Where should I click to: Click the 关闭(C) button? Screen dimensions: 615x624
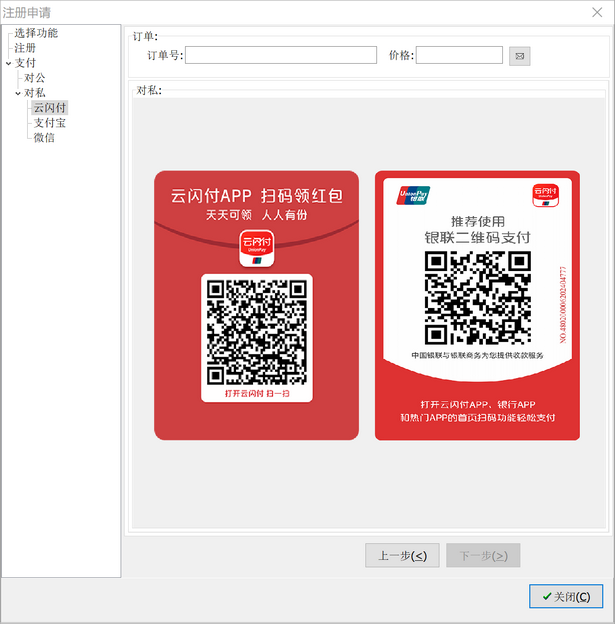pyautogui.click(x=566, y=596)
